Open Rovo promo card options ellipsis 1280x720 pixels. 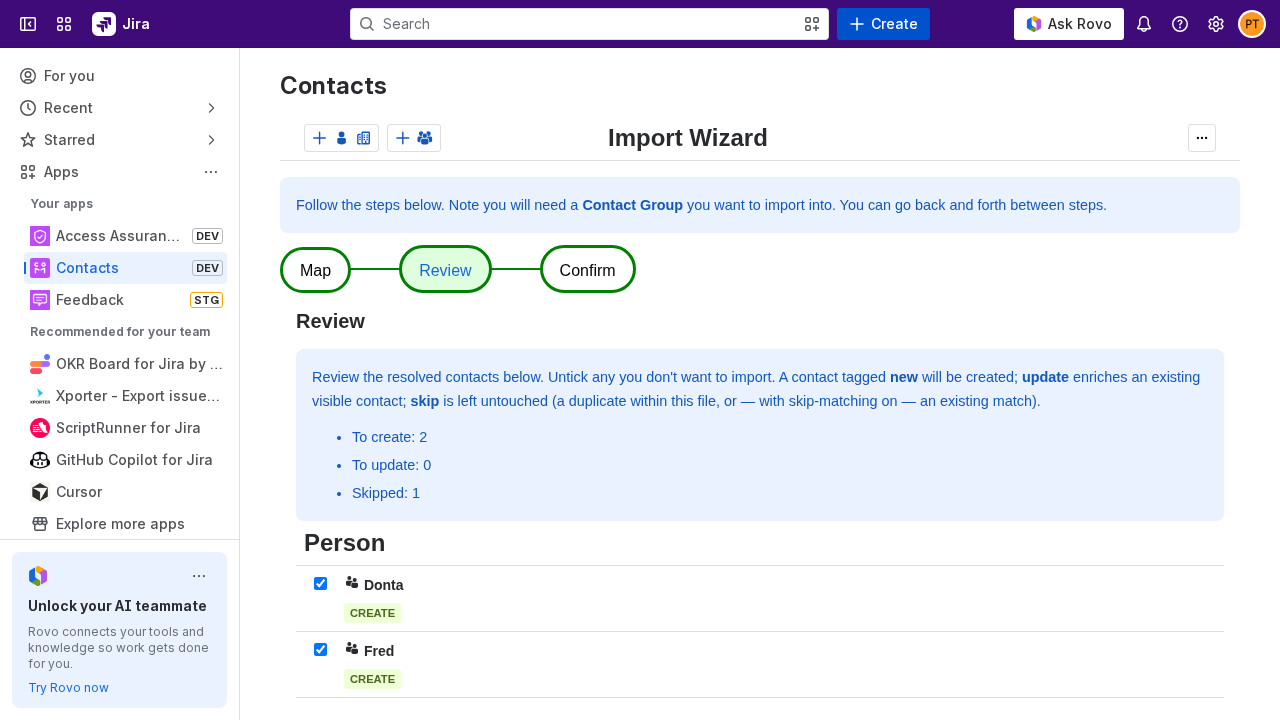point(199,576)
